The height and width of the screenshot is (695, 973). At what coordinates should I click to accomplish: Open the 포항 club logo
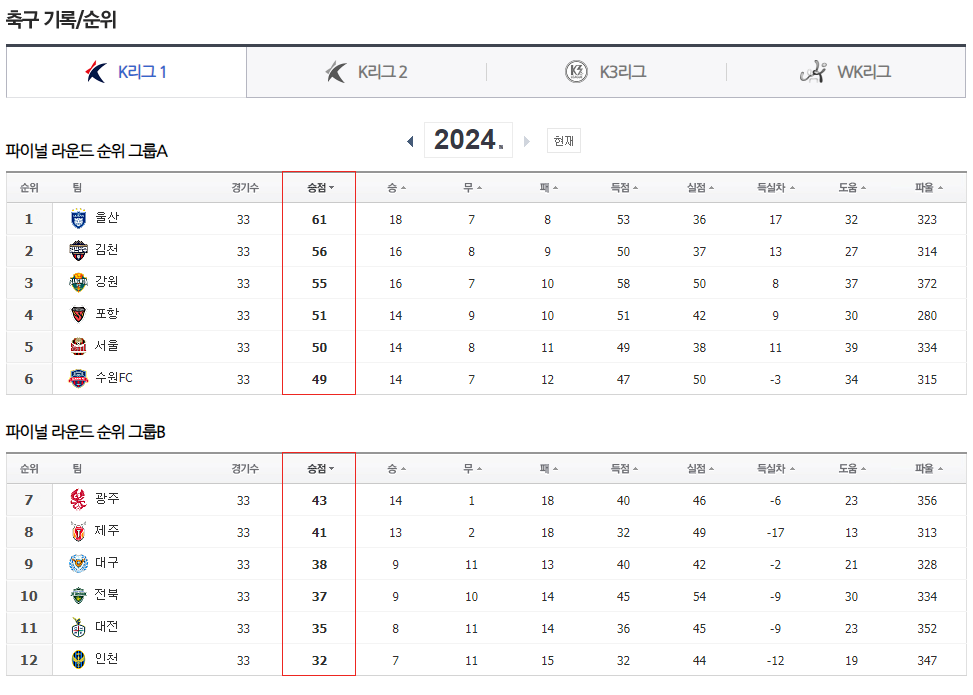point(78,315)
